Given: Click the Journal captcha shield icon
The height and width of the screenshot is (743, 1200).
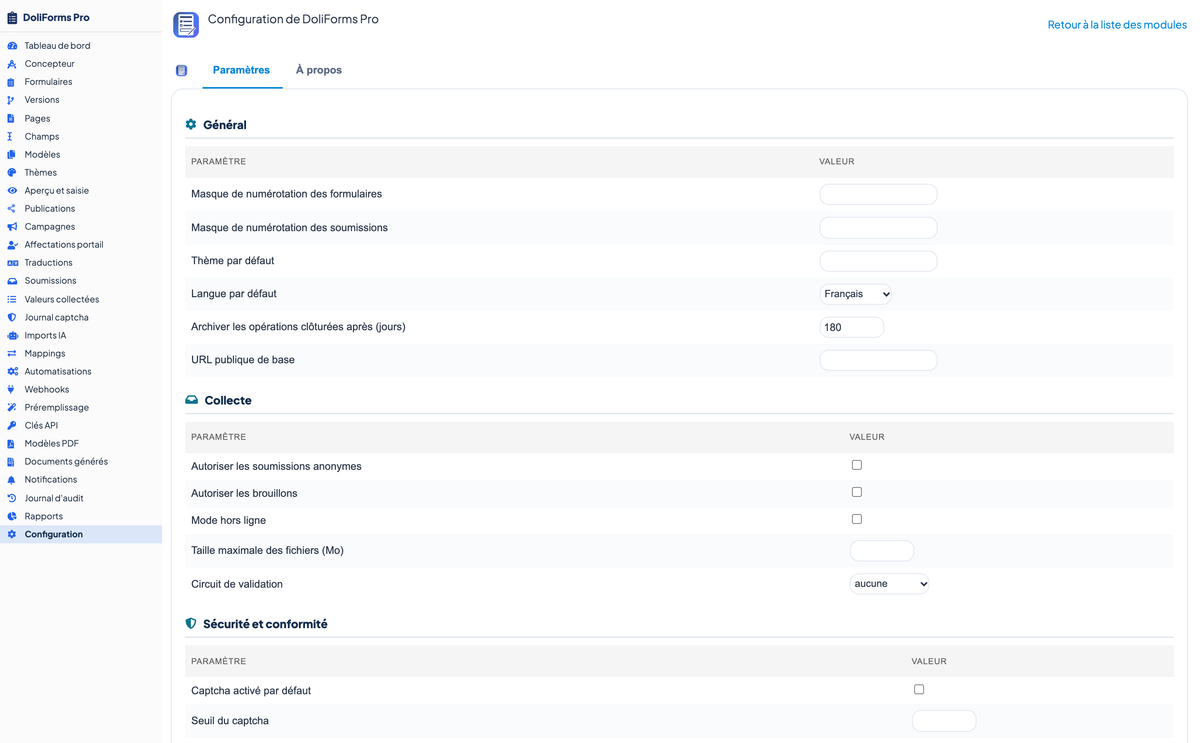Looking at the screenshot, I should tap(12, 318).
